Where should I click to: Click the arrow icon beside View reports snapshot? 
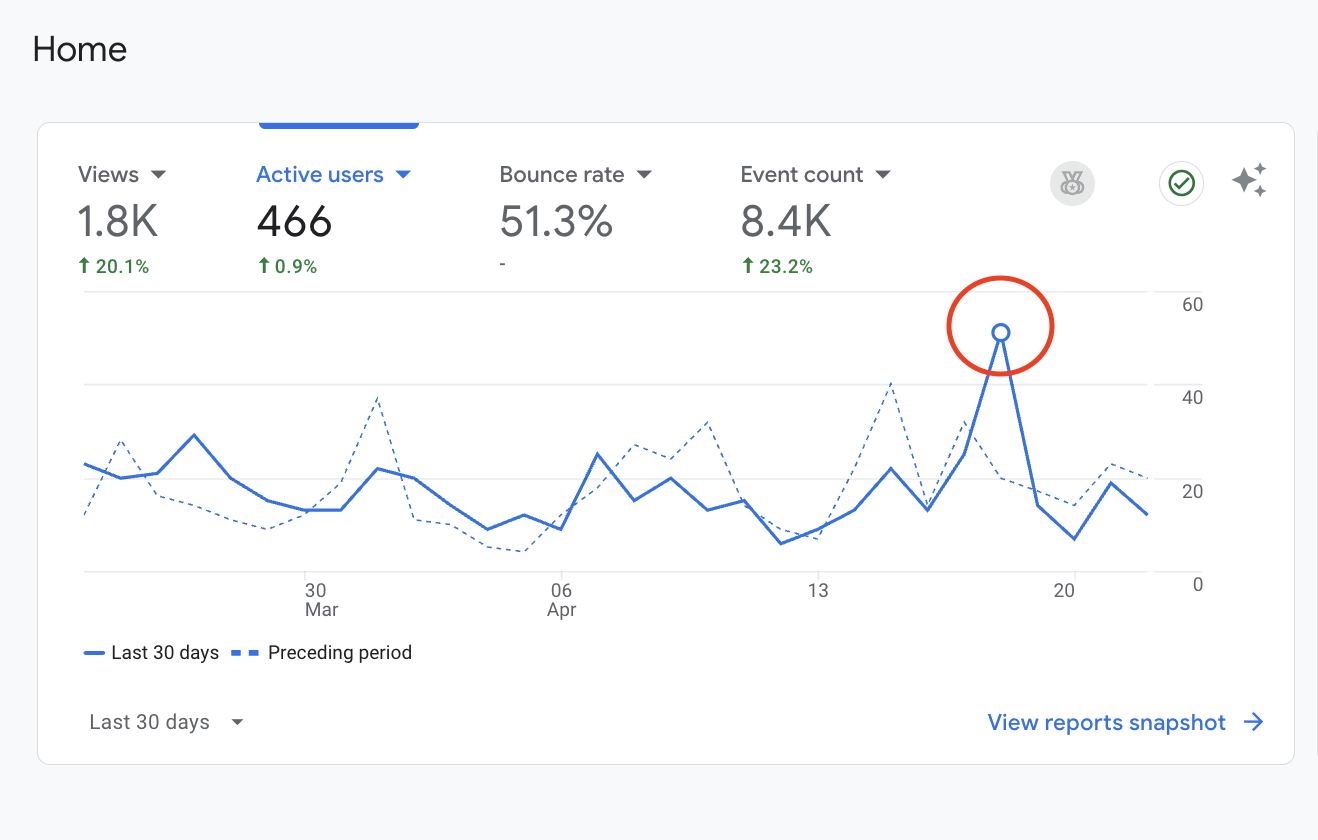(x=1253, y=722)
